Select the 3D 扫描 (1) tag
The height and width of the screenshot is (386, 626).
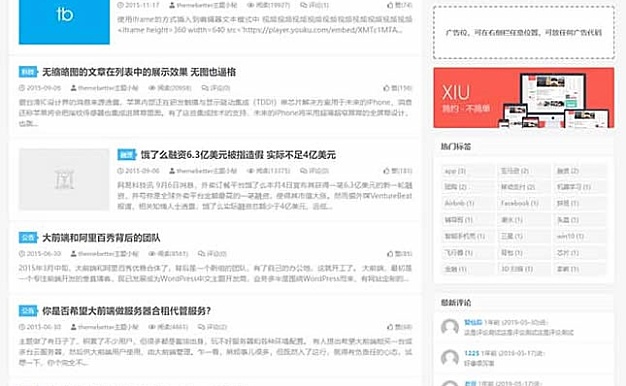524,269
